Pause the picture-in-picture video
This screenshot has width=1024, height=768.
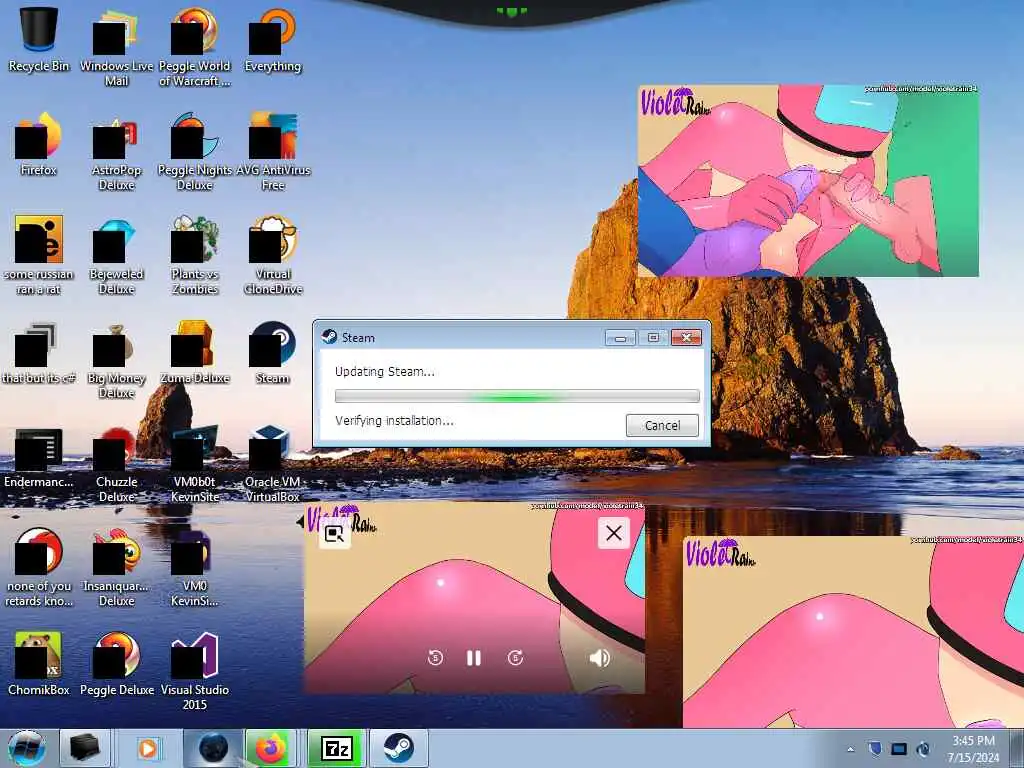pyautogui.click(x=474, y=658)
